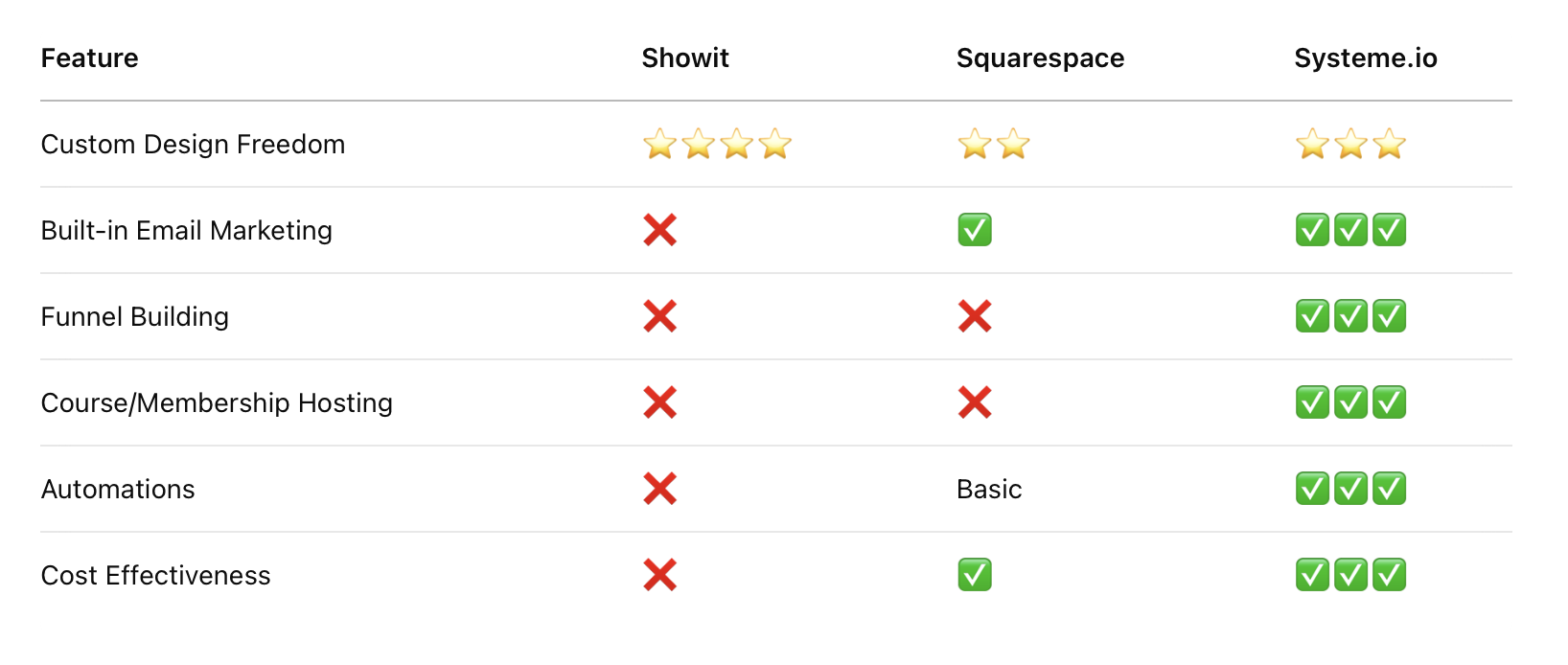Click Systeme.io's triple checks for Funnel Building
Viewport: 1568px width, 665px height.
point(1350,316)
